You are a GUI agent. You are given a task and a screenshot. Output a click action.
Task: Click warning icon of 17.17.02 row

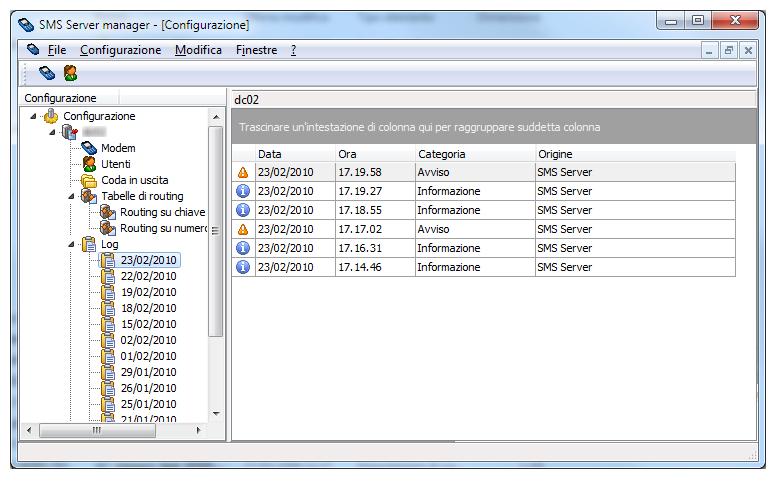[x=243, y=229]
